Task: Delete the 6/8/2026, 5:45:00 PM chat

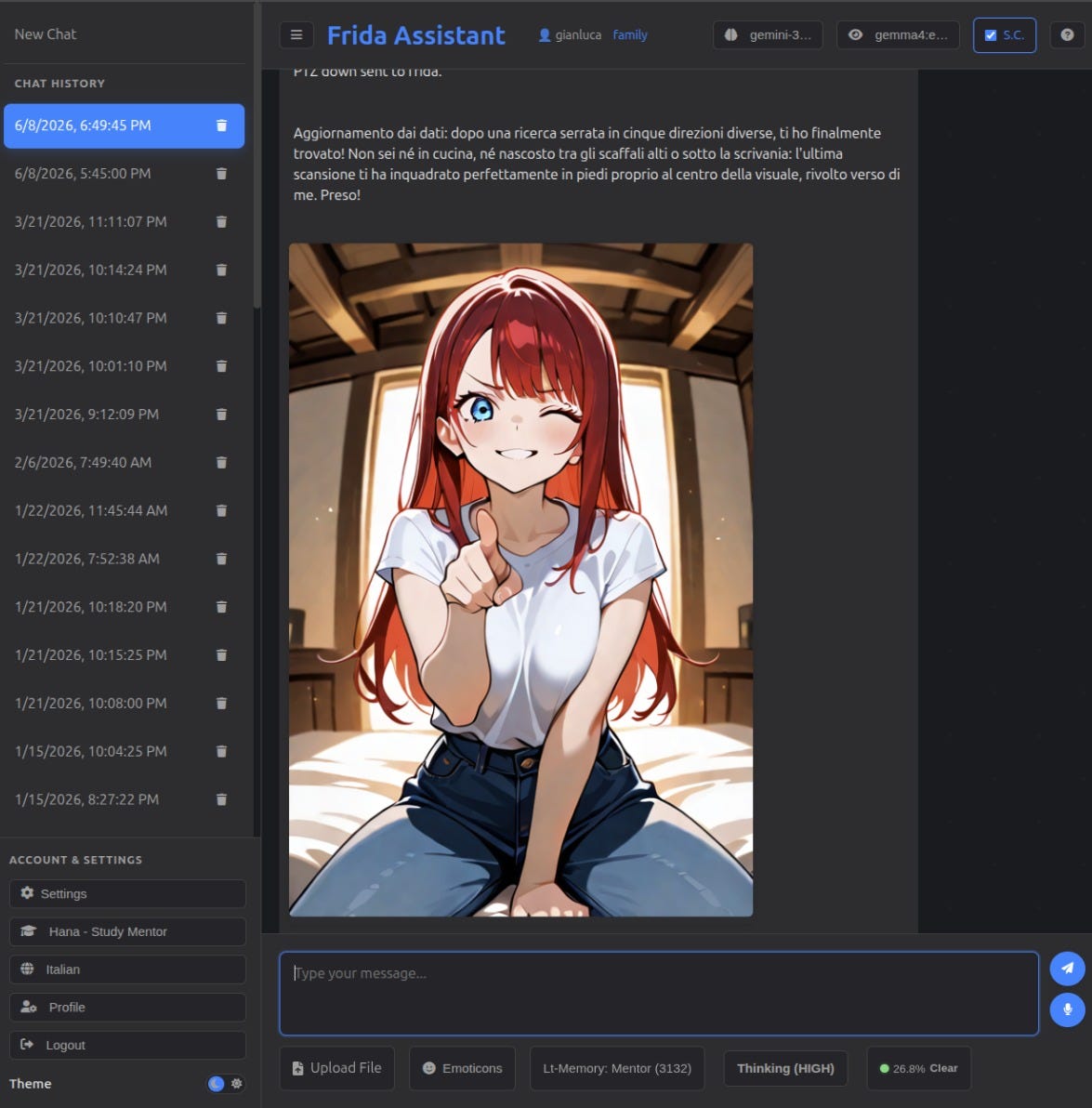Action: (221, 173)
